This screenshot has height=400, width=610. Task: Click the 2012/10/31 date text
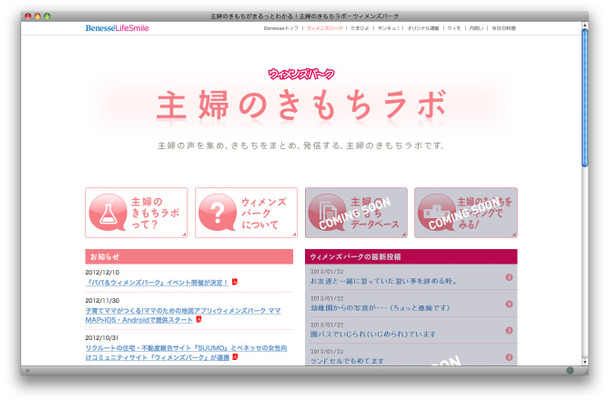pyautogui.click(x=102, y=338)
